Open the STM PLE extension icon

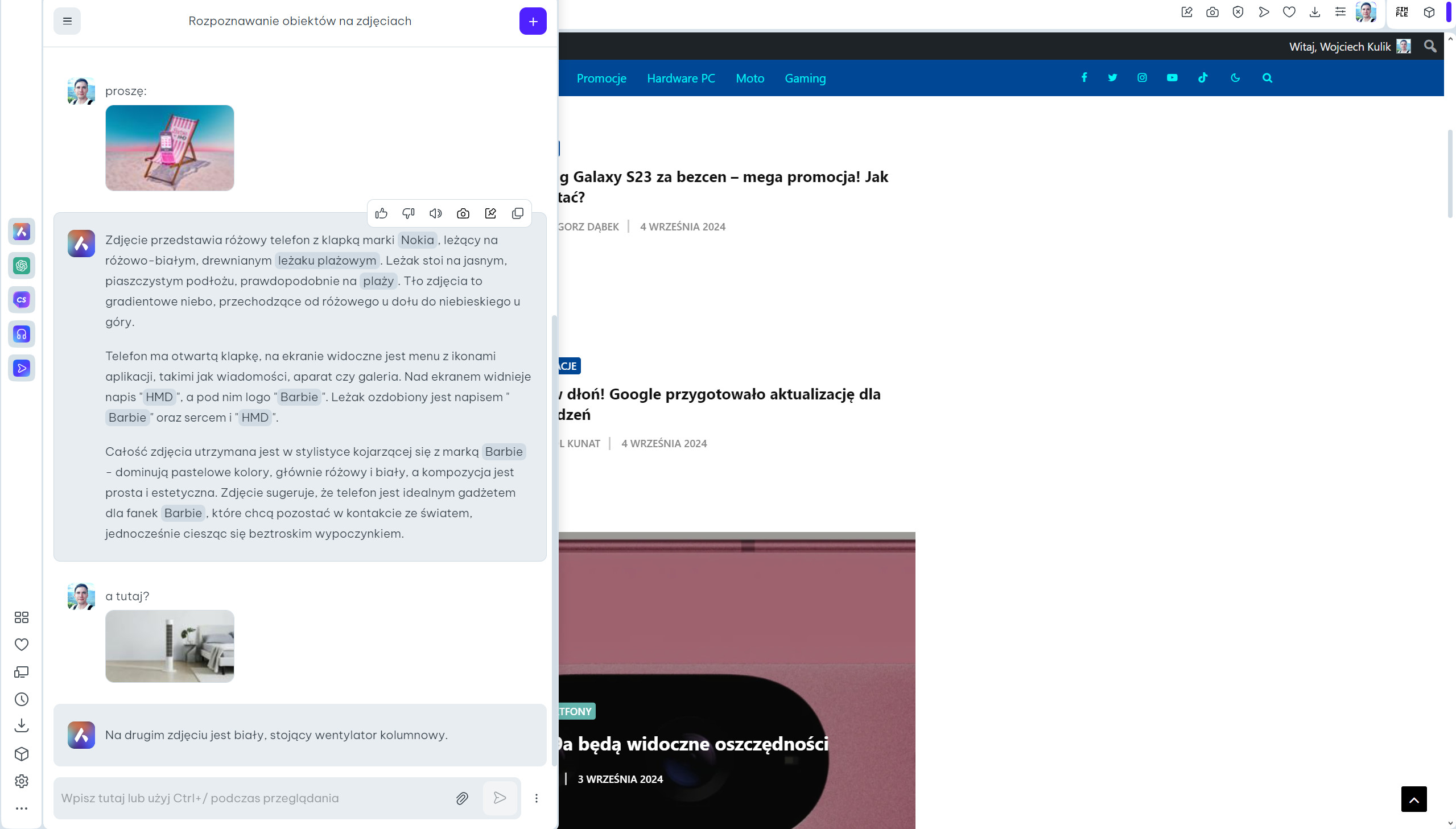click(x=1402, y=13)
